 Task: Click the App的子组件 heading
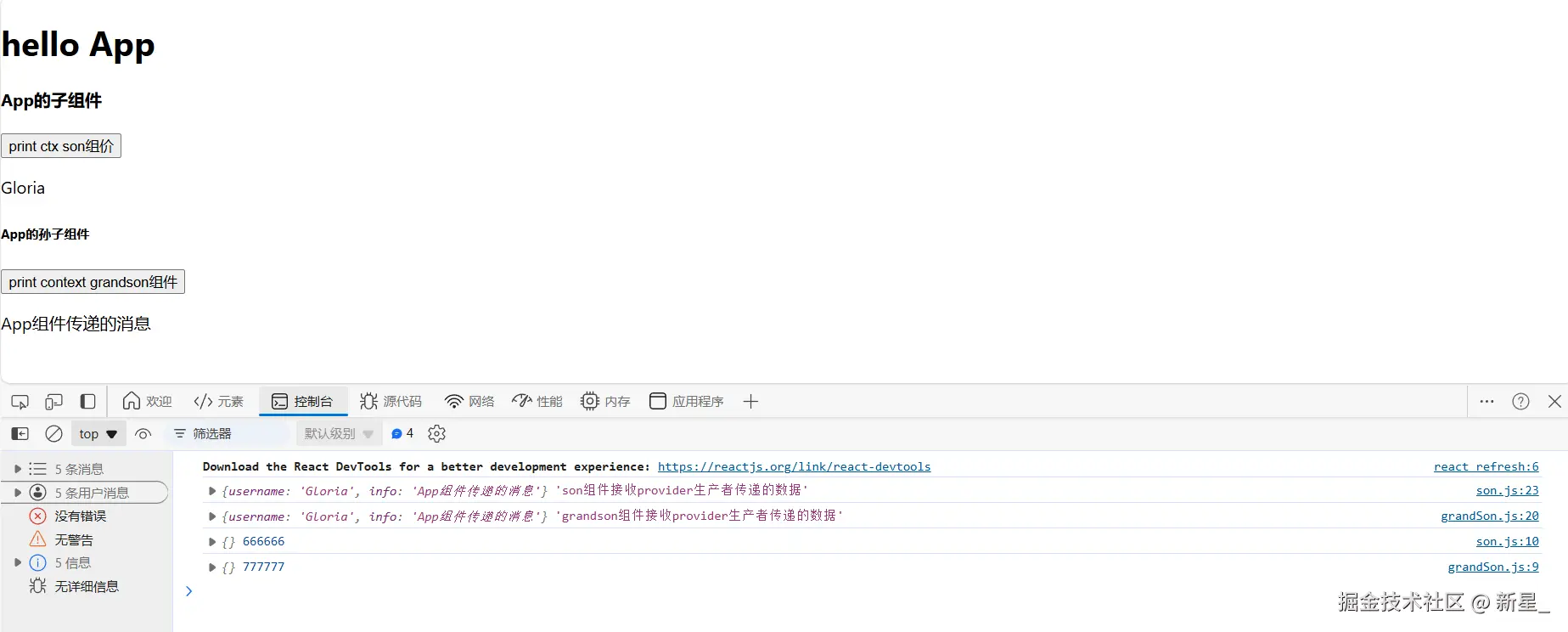51,100
